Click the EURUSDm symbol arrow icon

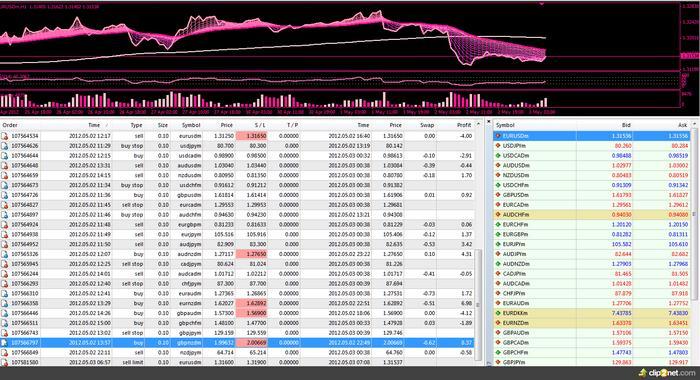click(498, 136)
